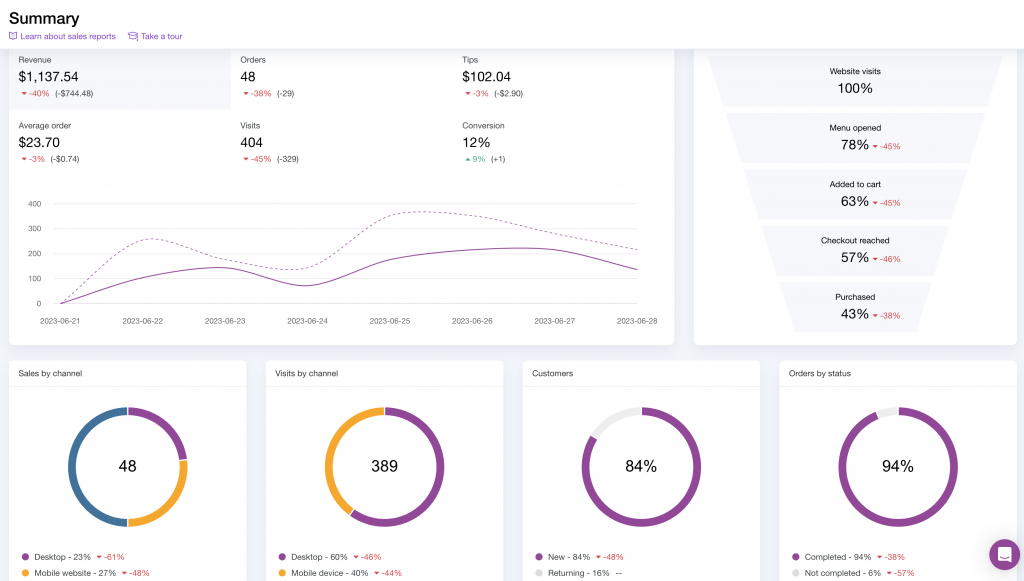Viewport: 1024px width, 581px height.
Task: Select the Revenue metric card
Action: pos(120,76)
